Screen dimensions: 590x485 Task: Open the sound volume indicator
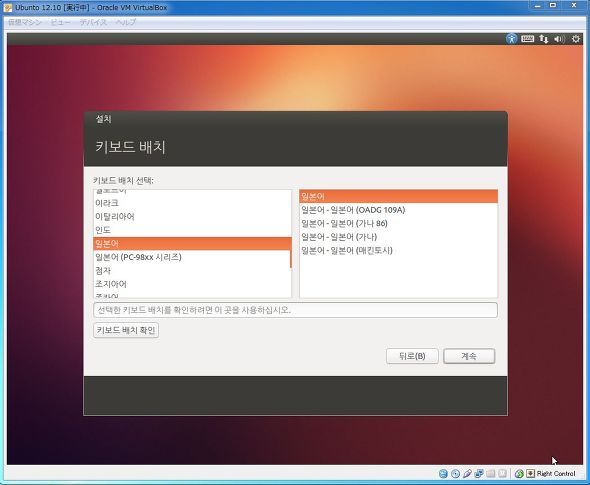click(x=559, y=39)
